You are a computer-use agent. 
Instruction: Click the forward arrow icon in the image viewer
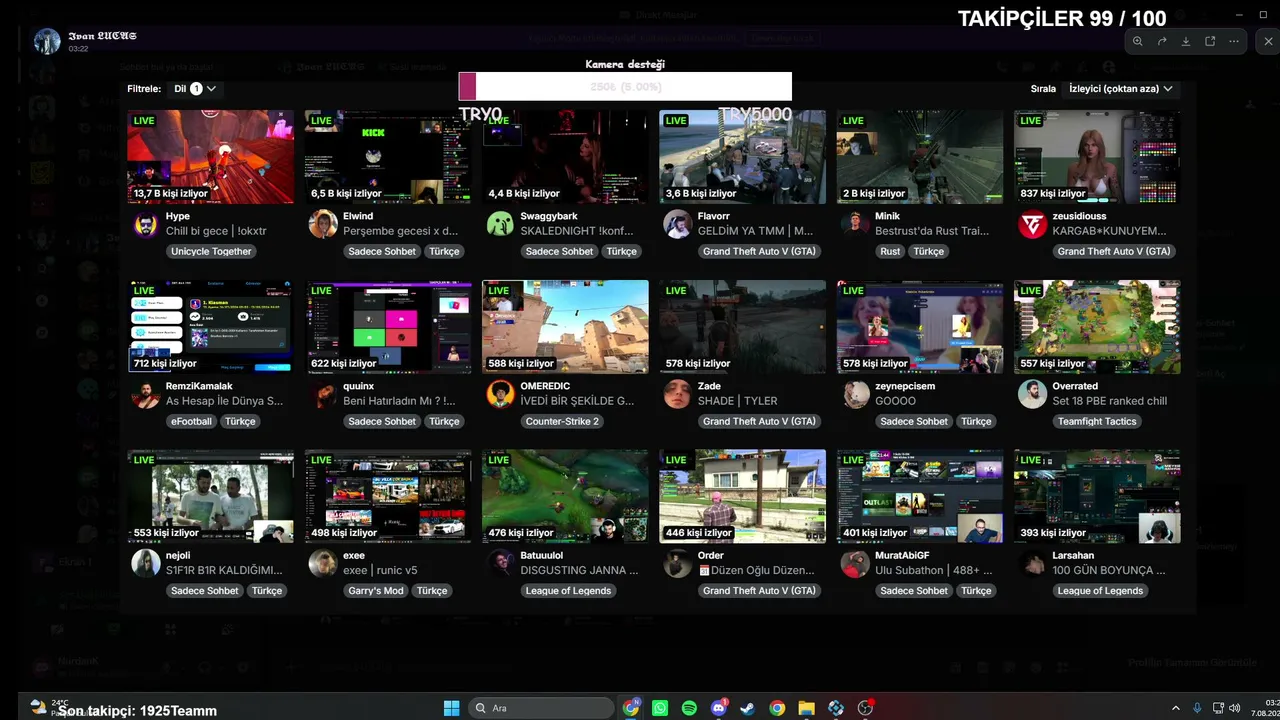[x=1162, y=41]
